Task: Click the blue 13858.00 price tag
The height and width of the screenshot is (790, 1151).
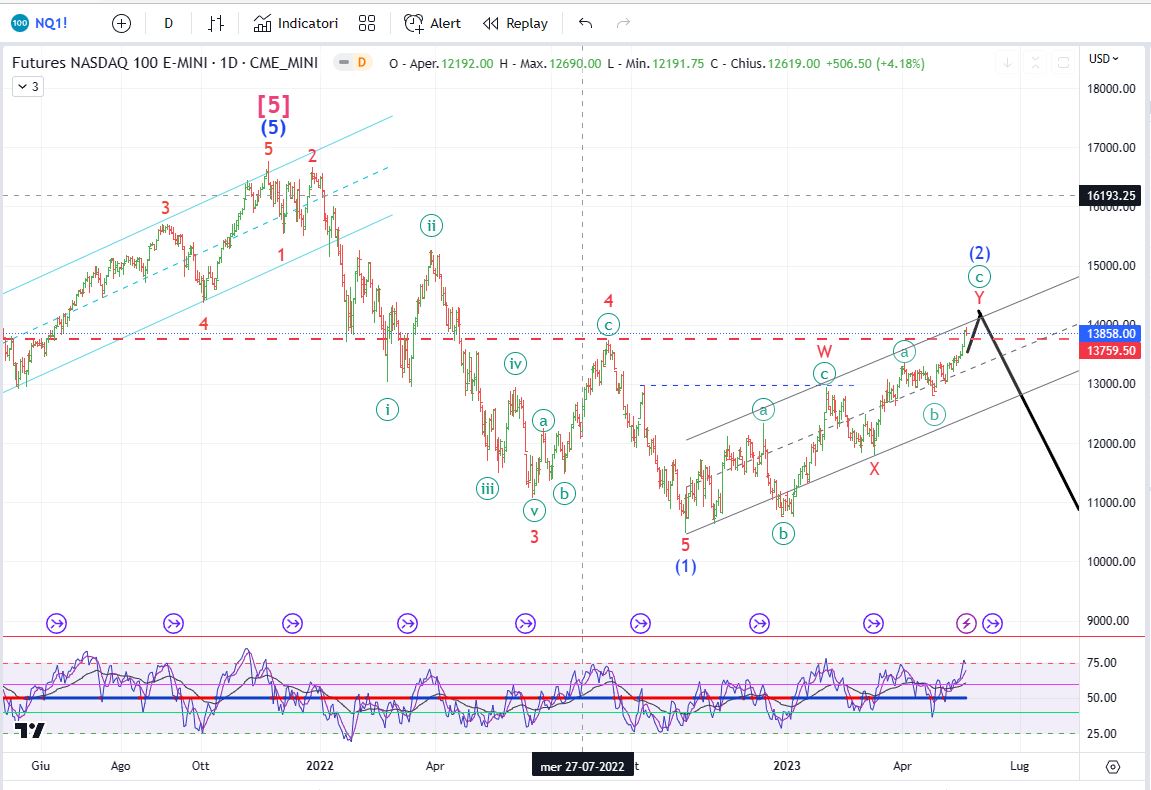Action: tap(1111, 333)
